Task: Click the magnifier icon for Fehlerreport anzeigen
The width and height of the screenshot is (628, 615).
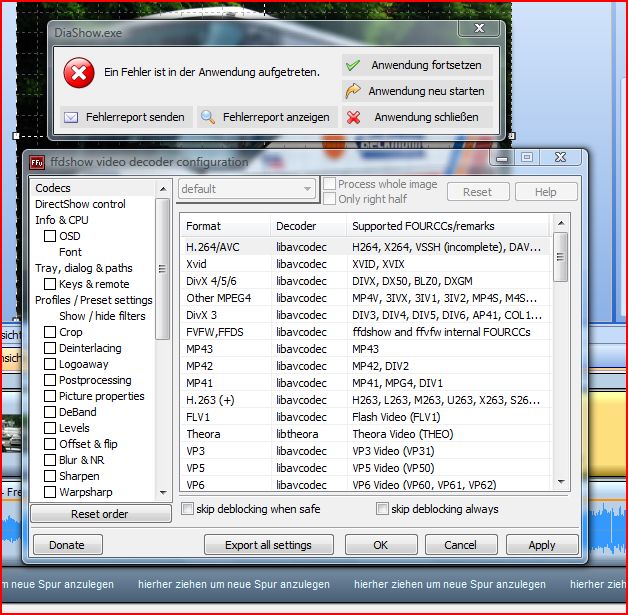Action: 208,117
